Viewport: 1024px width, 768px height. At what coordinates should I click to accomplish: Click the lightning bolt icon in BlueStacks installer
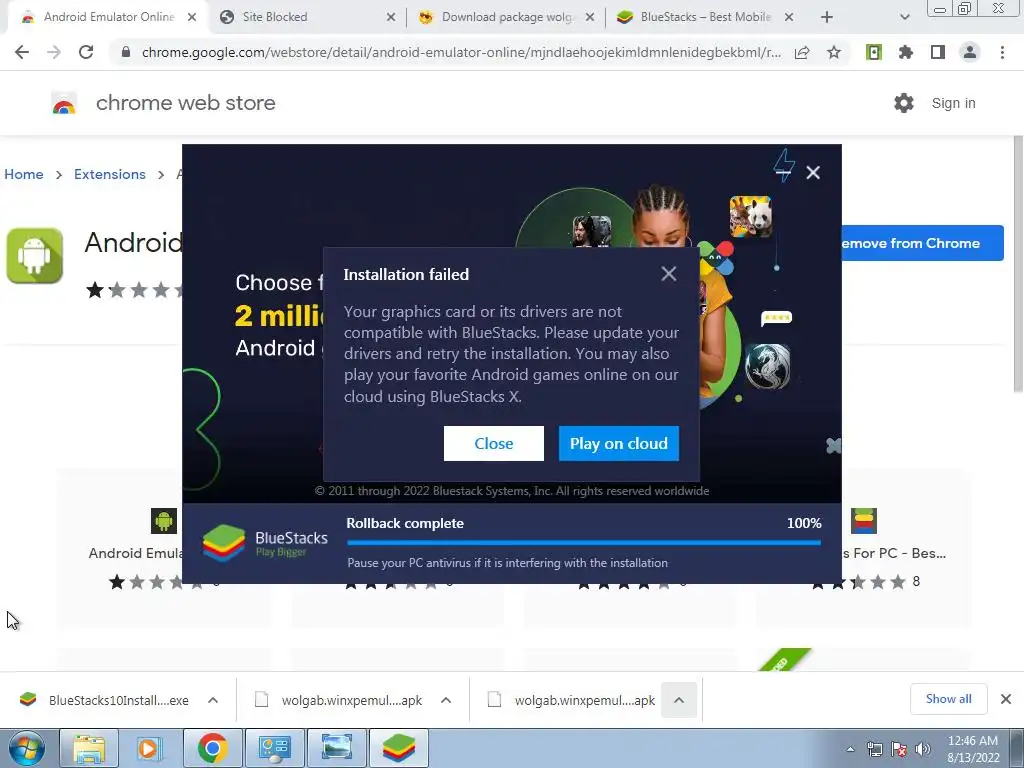784,165
